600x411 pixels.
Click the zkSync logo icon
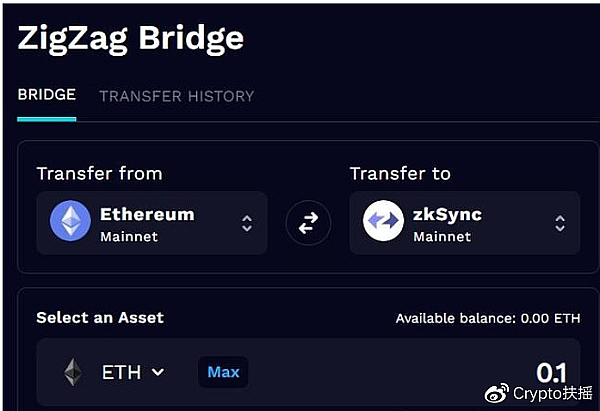point(383,220)
